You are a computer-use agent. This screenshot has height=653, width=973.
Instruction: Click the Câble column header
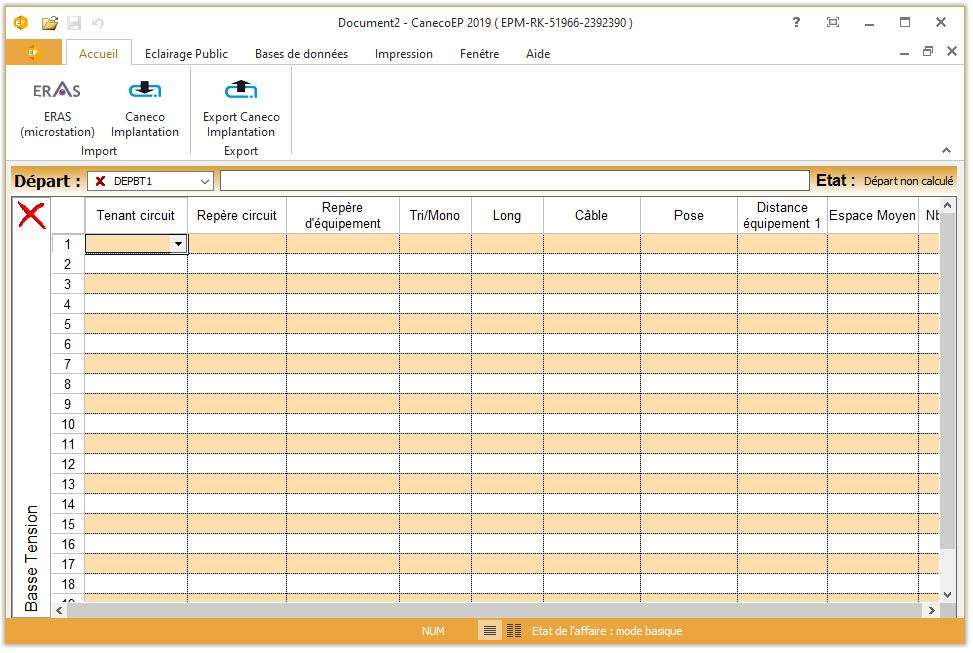[x=591, y=215]
